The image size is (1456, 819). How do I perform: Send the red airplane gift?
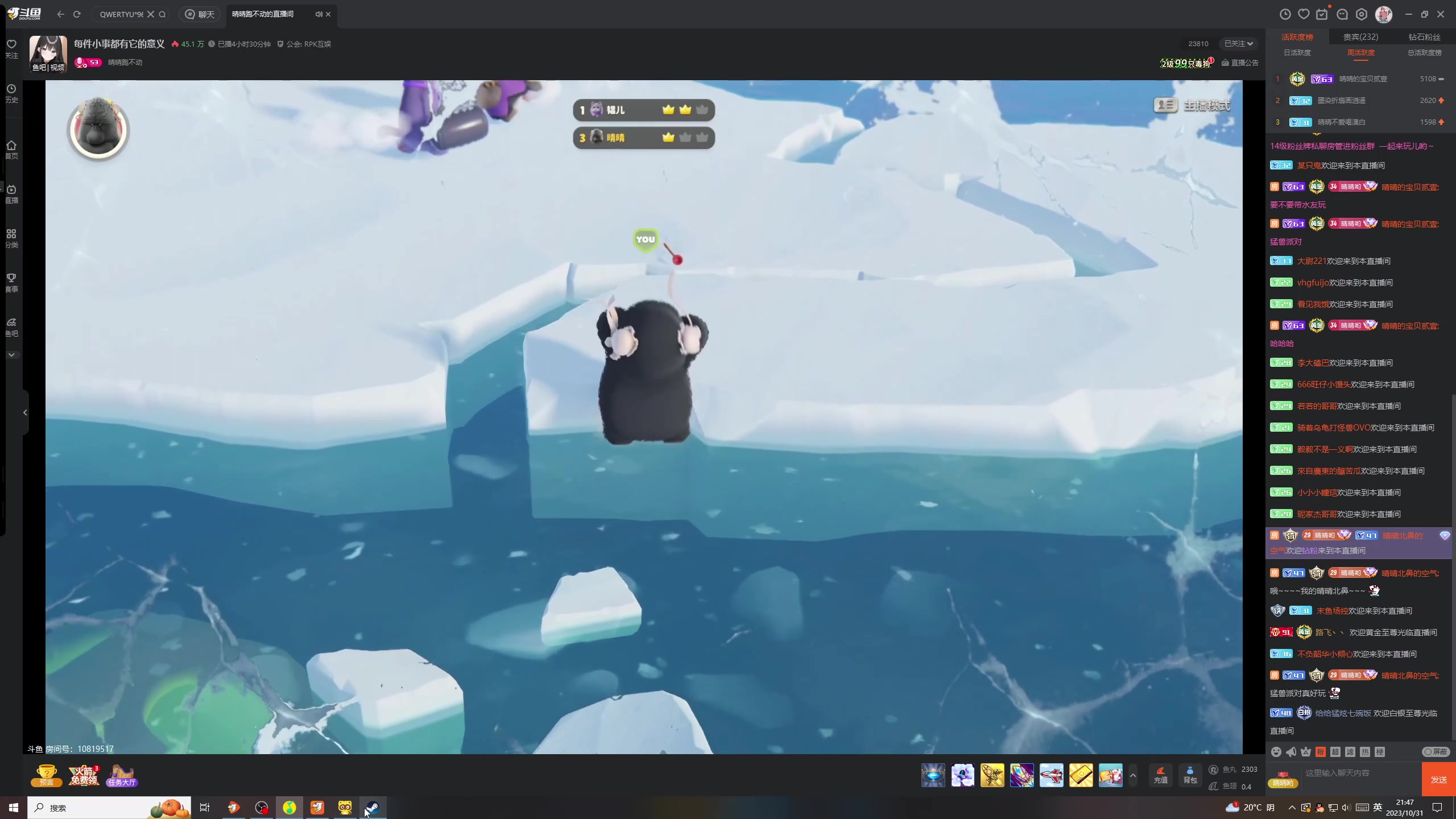coord(1051,775)
